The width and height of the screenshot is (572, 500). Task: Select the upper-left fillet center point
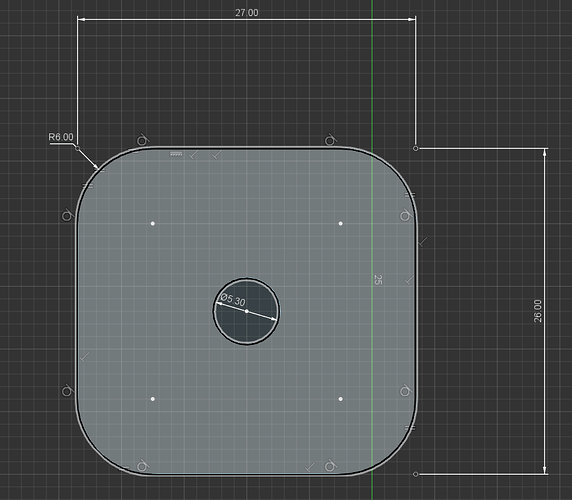(153, 223)
